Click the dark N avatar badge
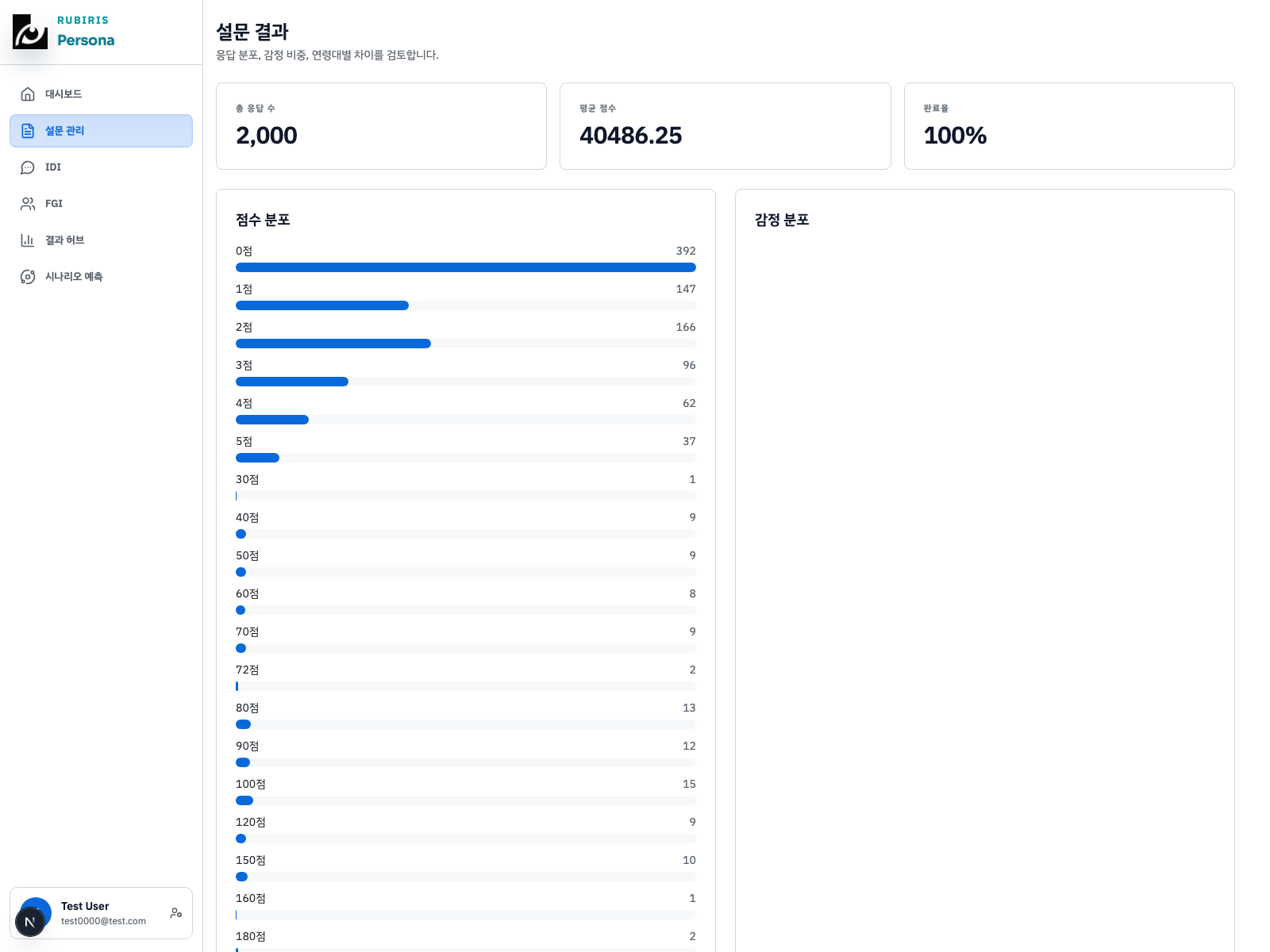Screen dimensions: 1270x952 point(31,921)
